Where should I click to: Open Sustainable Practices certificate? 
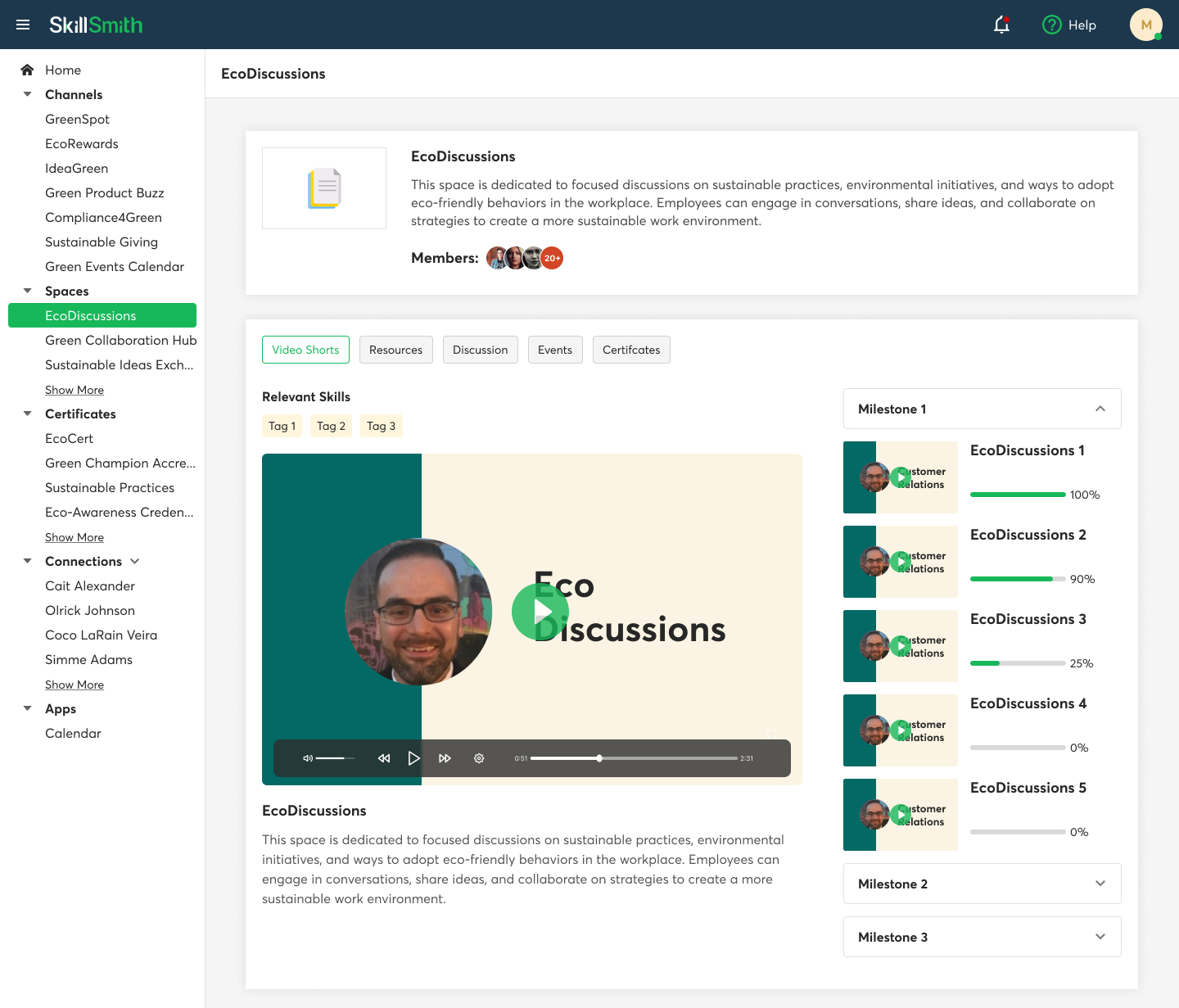coord(110,487)
